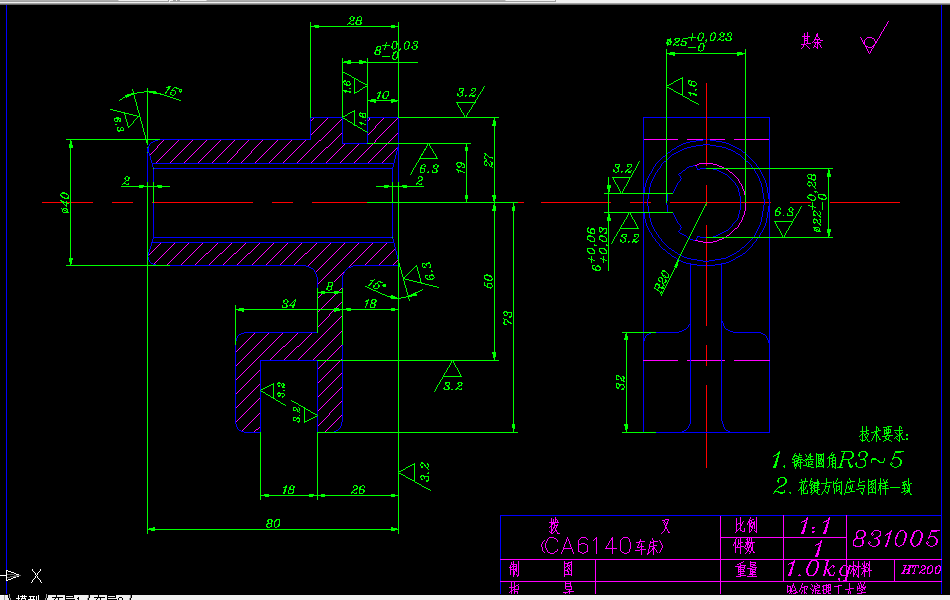This screenshot has width=950, height=600.
Task: Select the 34 horizontal dimension
Action: 289,304
